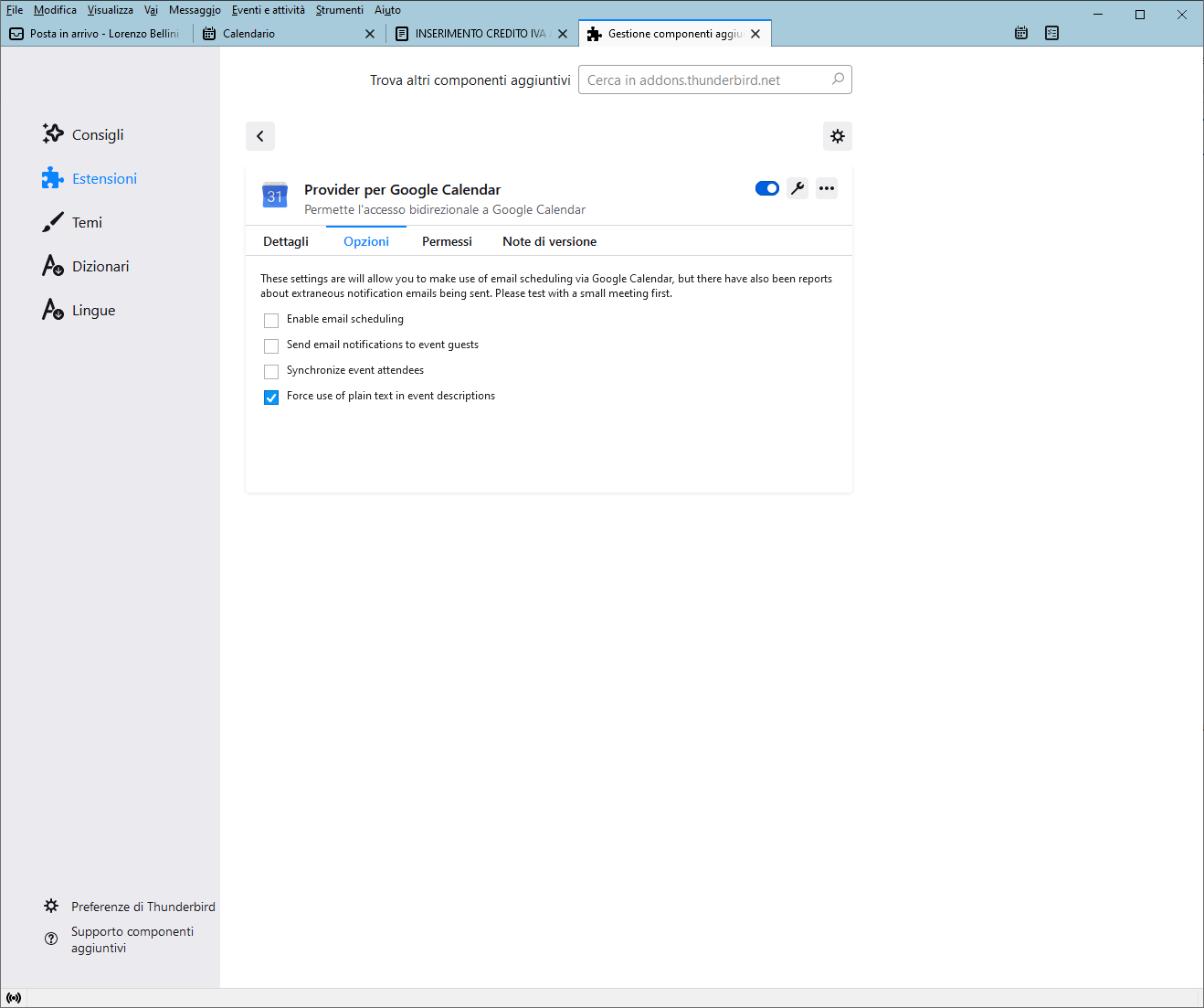Image resolution: width=1204 pixels, height=1008 pixels.
Task: Click the gear icon next to Preferenze di Thunderbird
Action: (x=51, y=906)
